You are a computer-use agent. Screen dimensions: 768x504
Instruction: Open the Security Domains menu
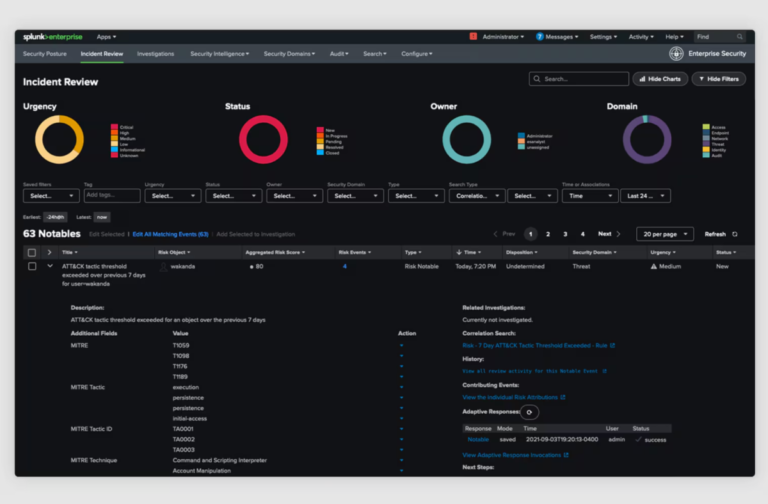click(x=289, y=54)
